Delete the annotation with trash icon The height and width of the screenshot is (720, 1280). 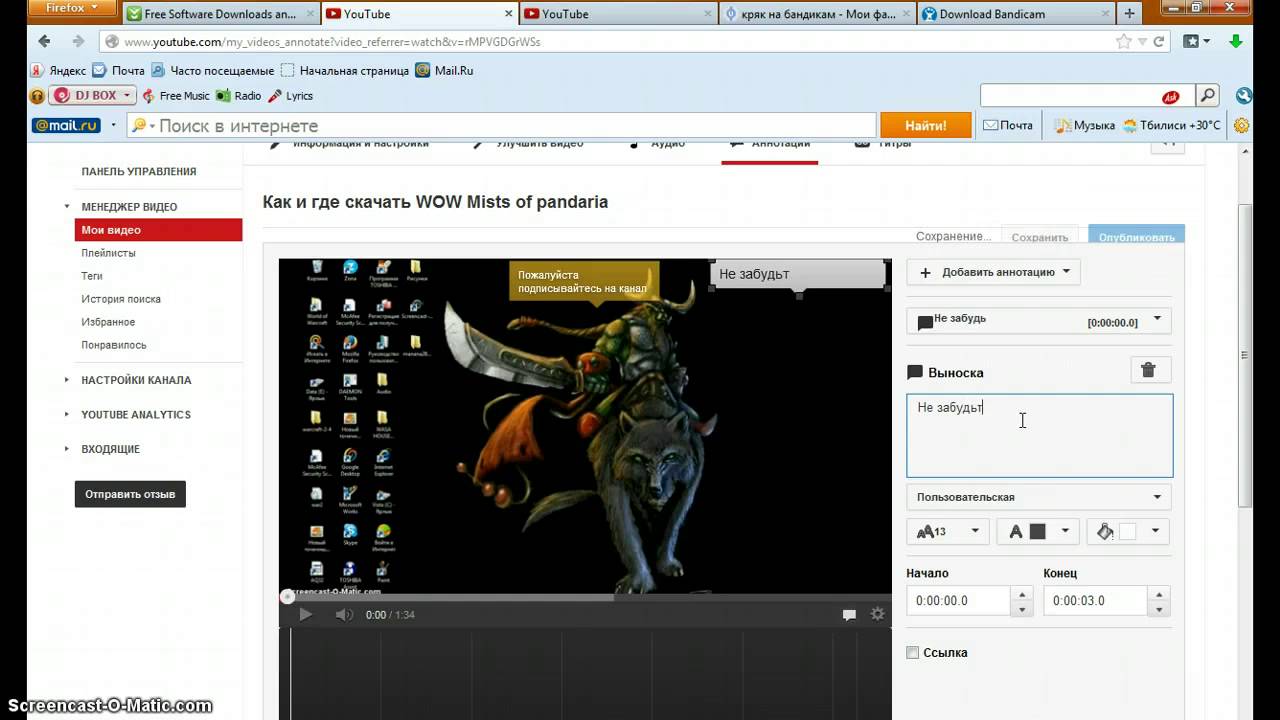pyautogui.click(x=1149, y=370)
